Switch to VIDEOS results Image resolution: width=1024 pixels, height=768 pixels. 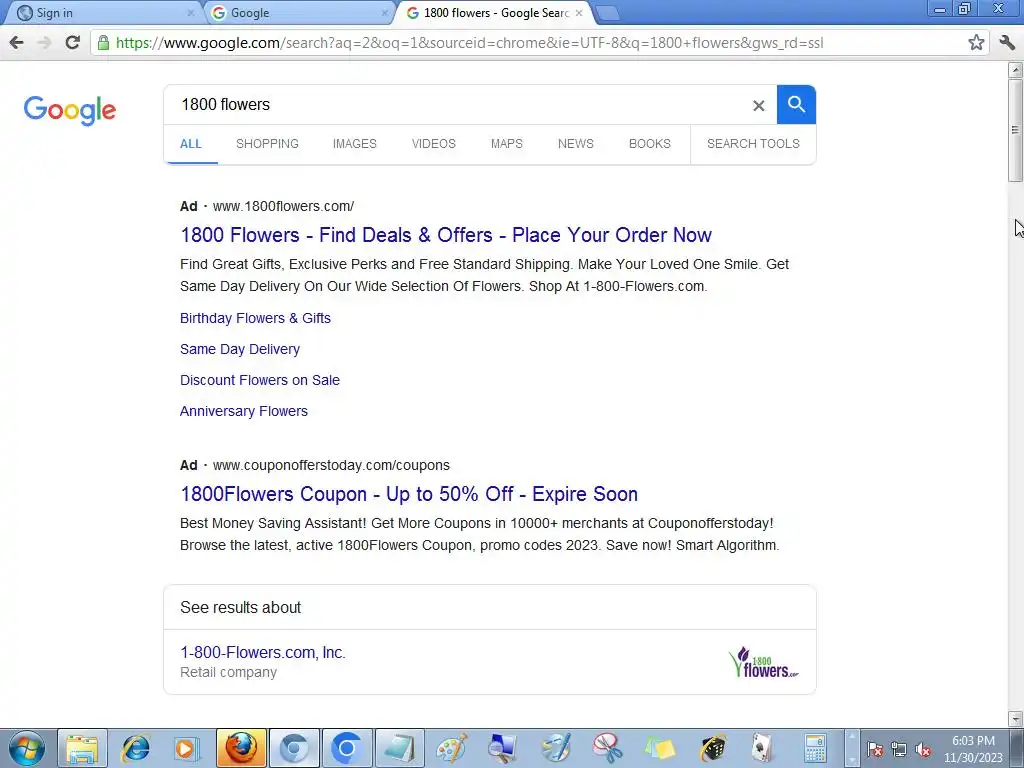click(434, 144)
